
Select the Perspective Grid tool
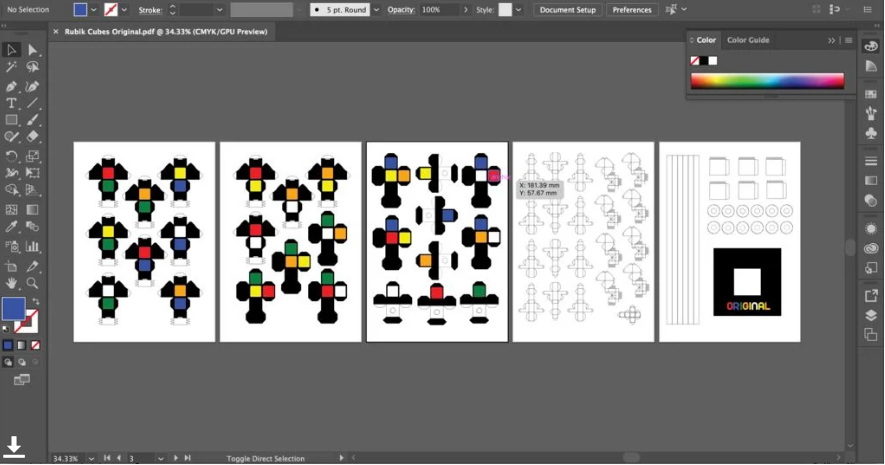tap(33, 190)
